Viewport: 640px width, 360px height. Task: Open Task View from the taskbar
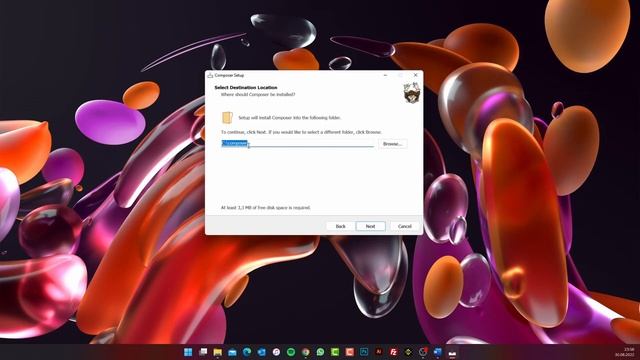(203, 352)
